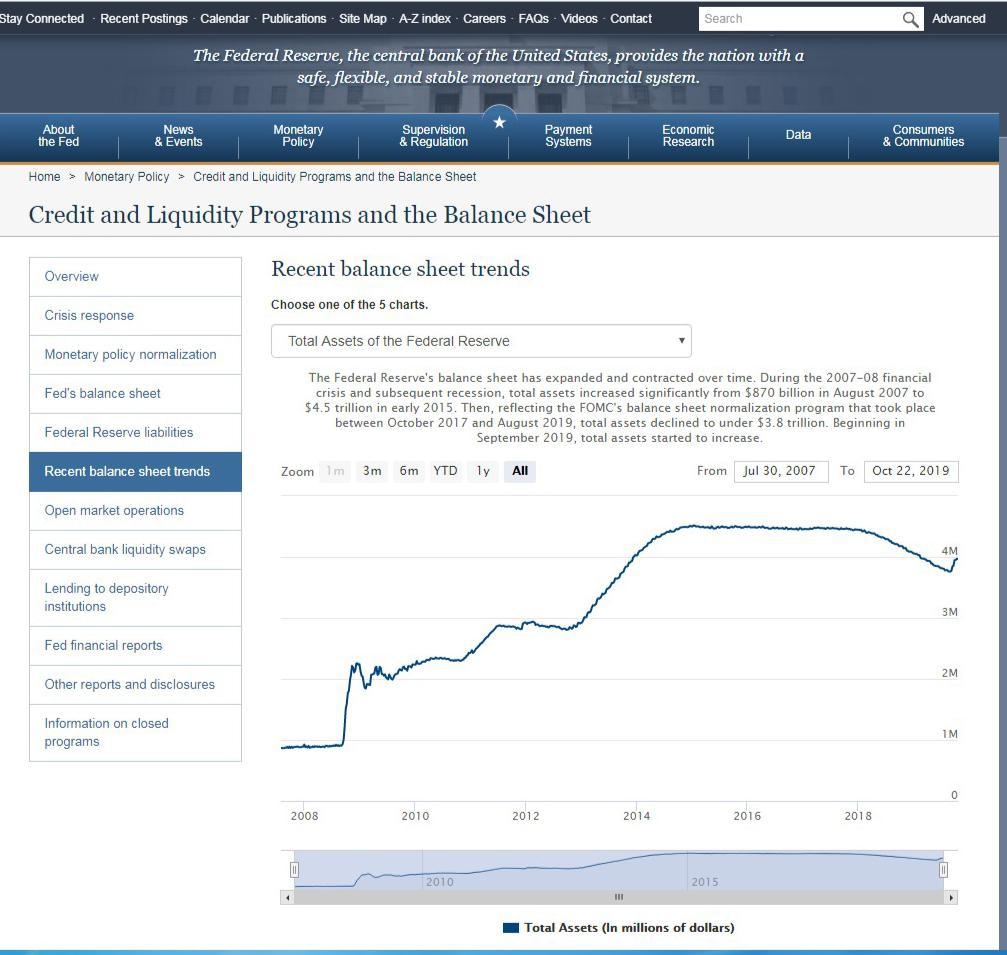Open the Economic Research navigation menu
The height and width of the screenshot is (955, 1007).
[x=688, y=136]
